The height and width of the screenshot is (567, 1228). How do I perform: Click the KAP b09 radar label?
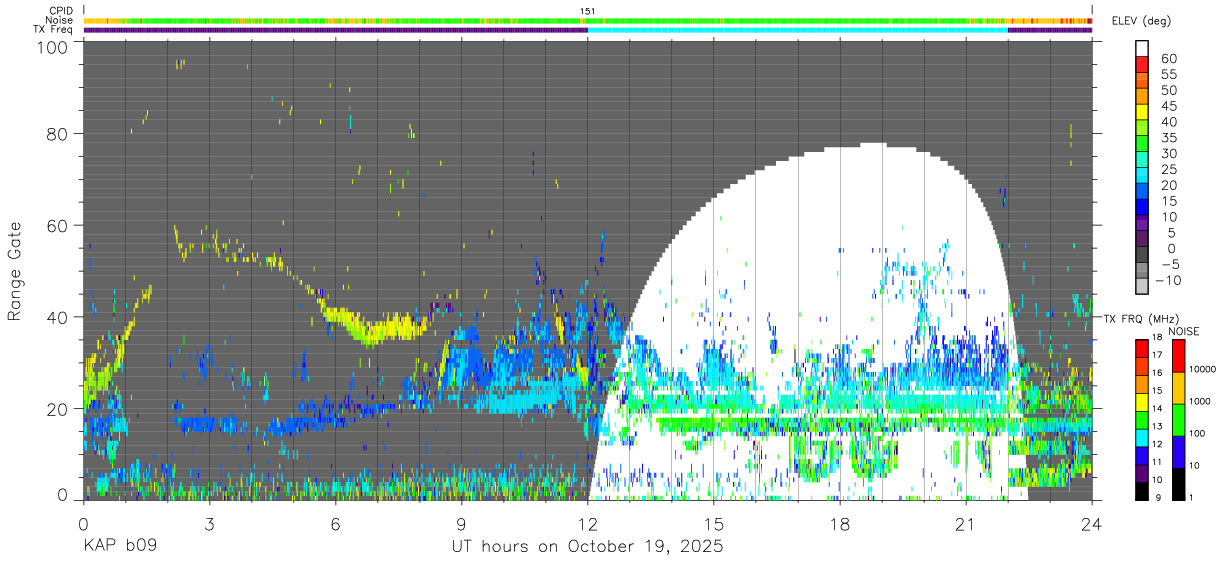click(119, 547)
